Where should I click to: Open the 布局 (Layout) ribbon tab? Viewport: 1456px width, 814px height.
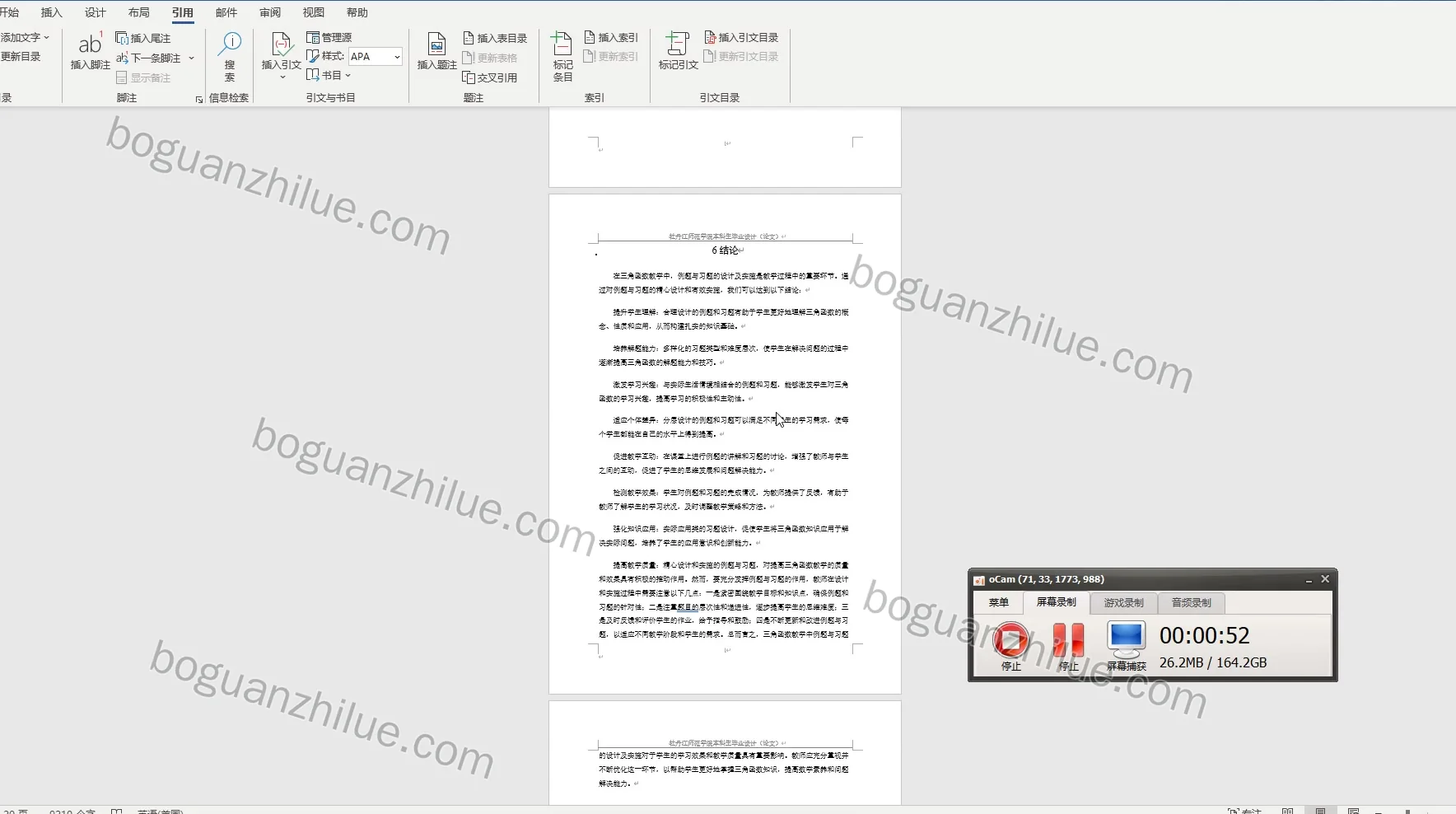[139, 12]
